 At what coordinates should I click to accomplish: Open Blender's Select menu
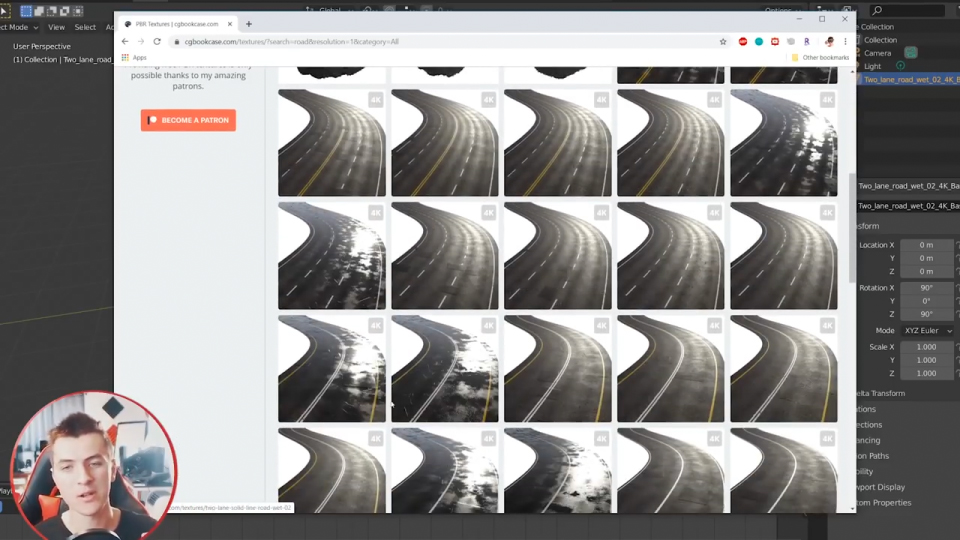coord(85,27)
